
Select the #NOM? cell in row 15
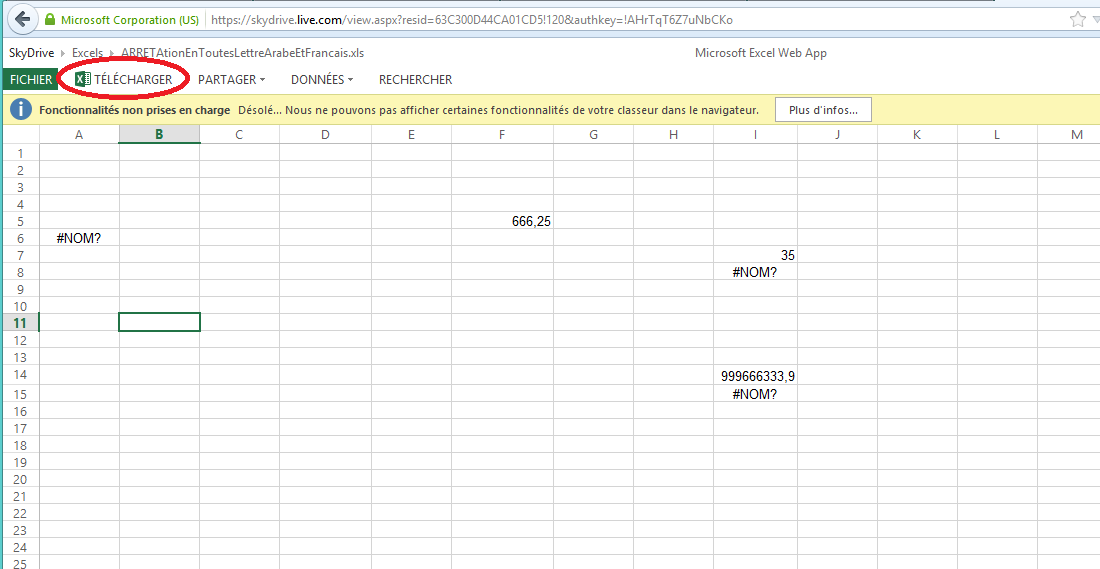coord(756,394)
